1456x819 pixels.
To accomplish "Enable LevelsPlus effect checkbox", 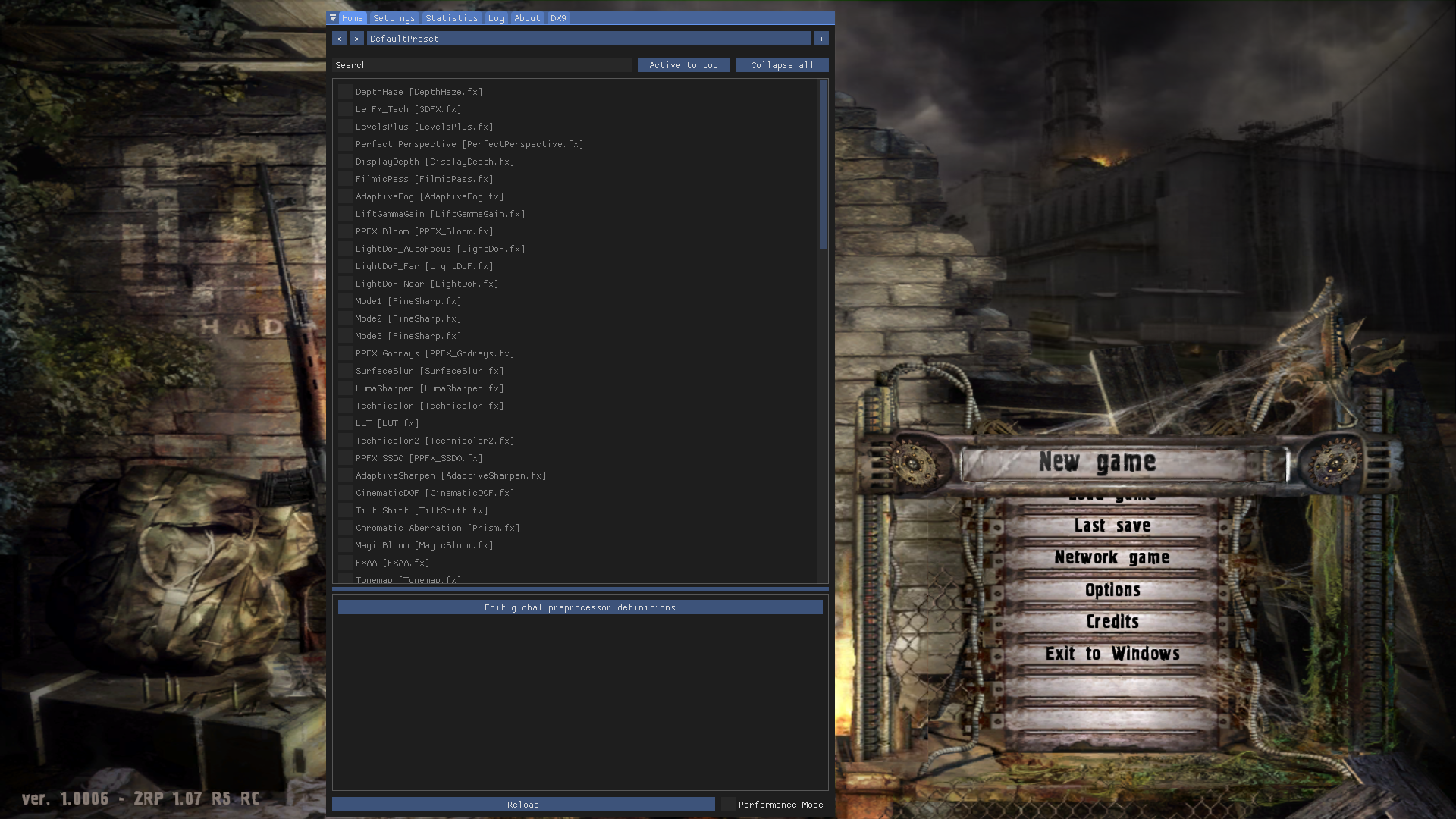I will coord(345,127).
